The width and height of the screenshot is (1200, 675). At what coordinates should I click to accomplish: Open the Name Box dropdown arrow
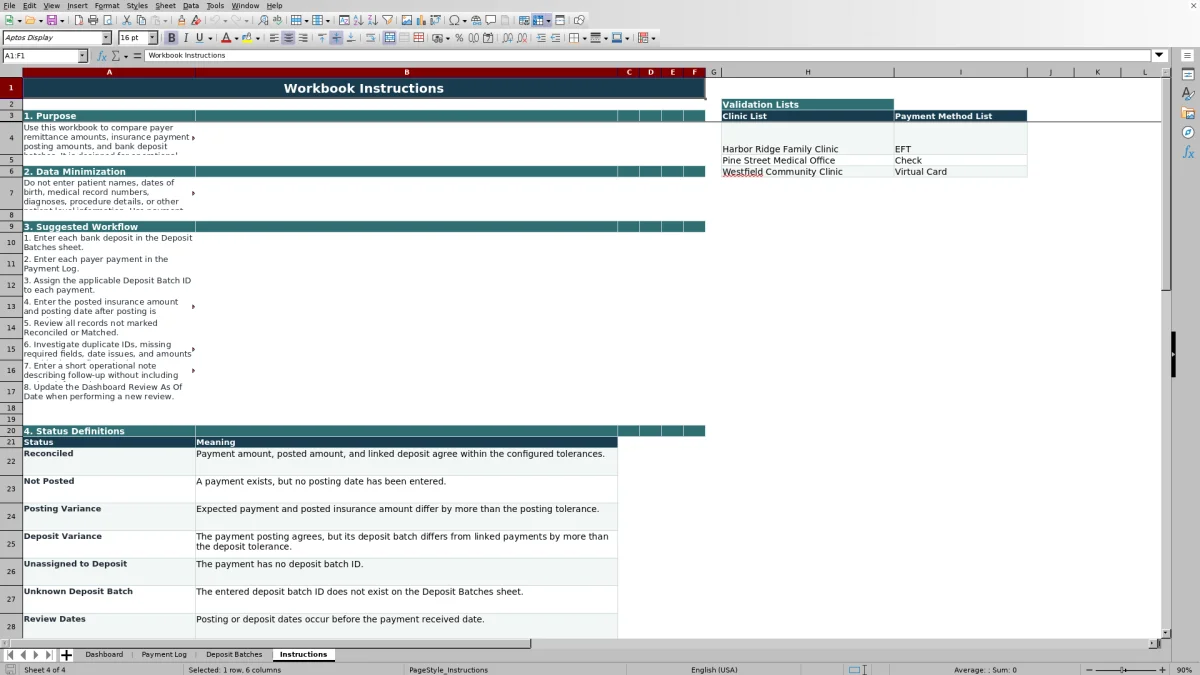[x=82, y=56]
